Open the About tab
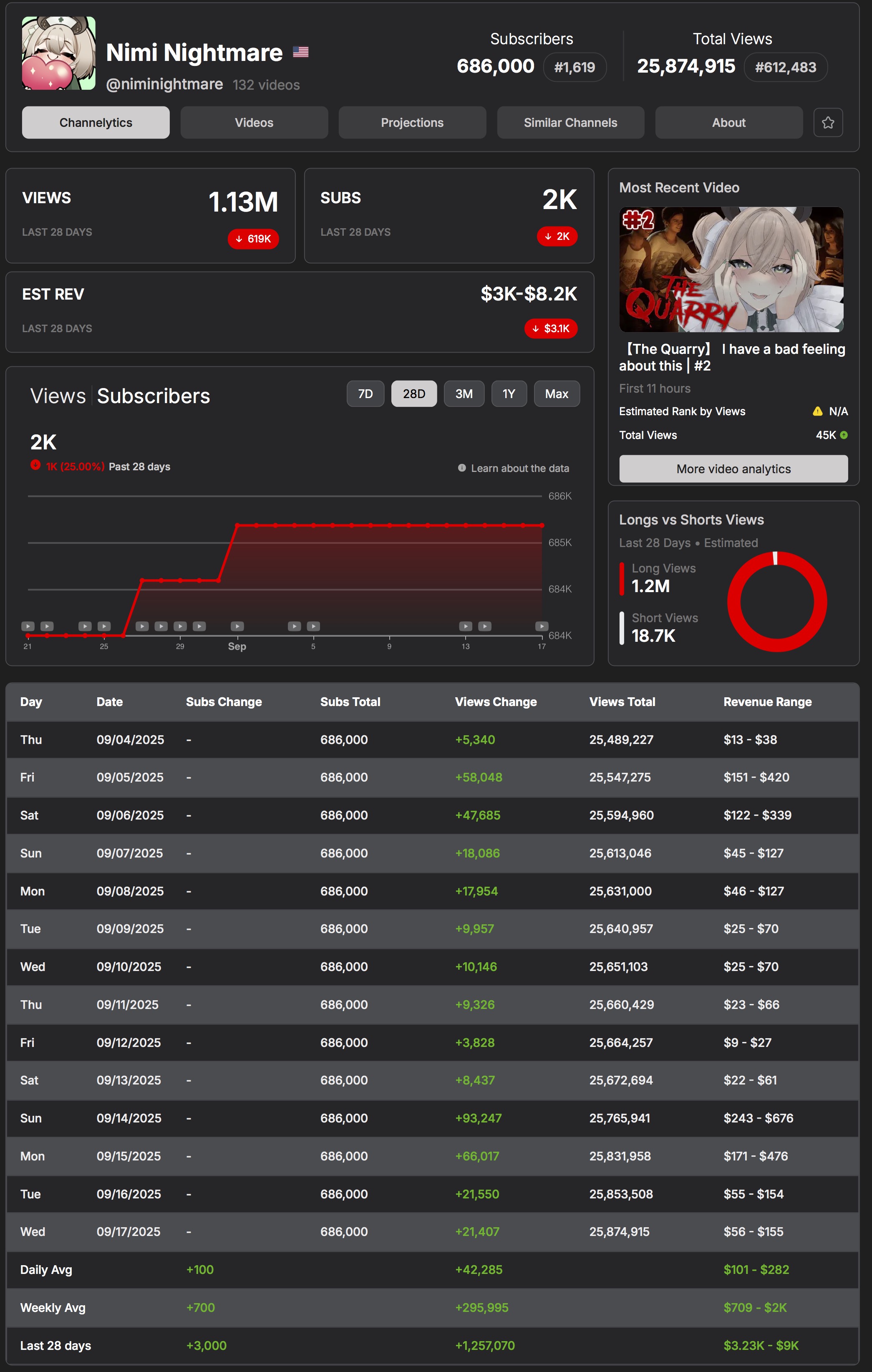The image size is (872, 1372). [729, 123]
